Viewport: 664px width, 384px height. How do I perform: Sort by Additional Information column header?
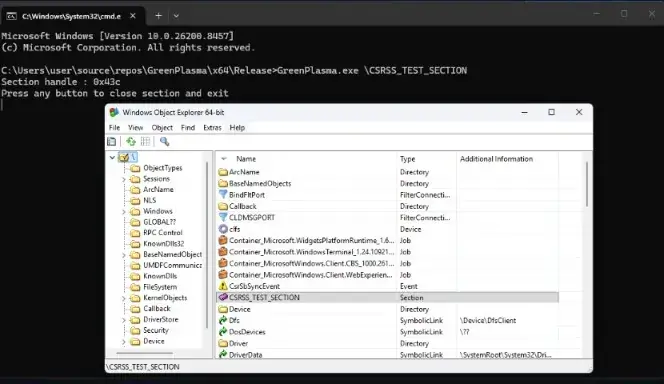pos(507,159)
